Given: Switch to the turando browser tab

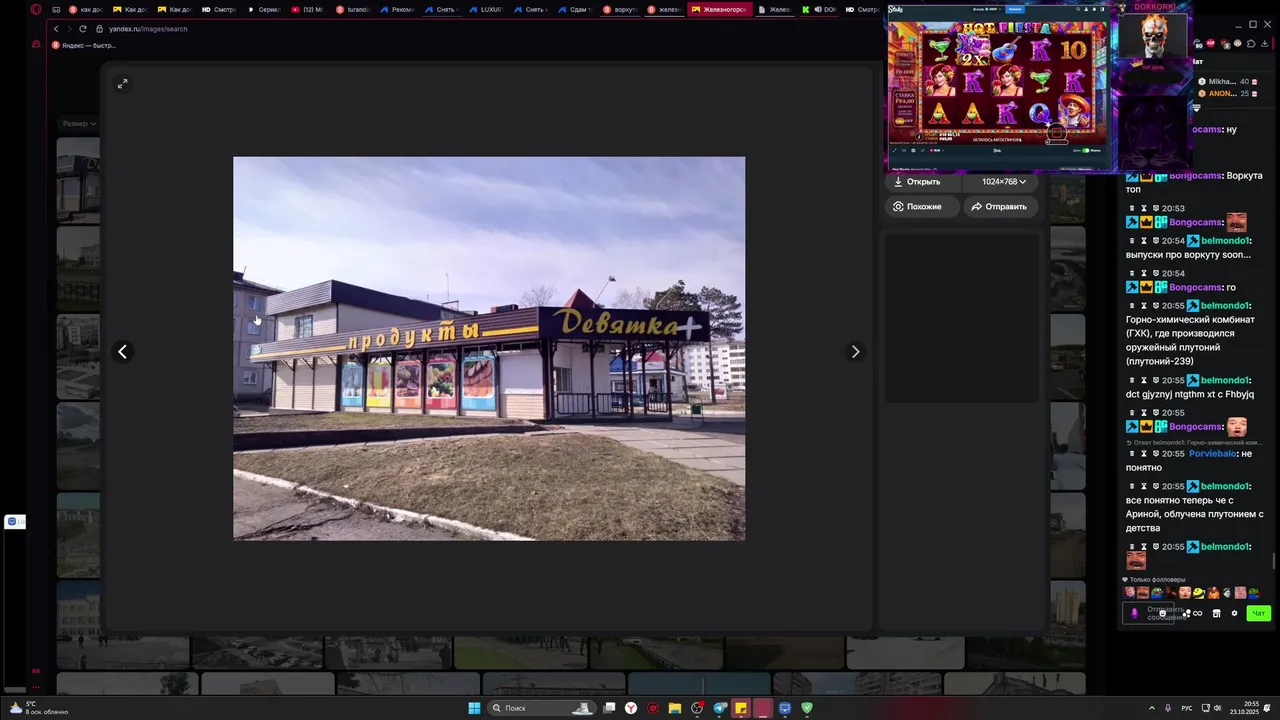Looking at the screenshot, I should click(352, 9).
